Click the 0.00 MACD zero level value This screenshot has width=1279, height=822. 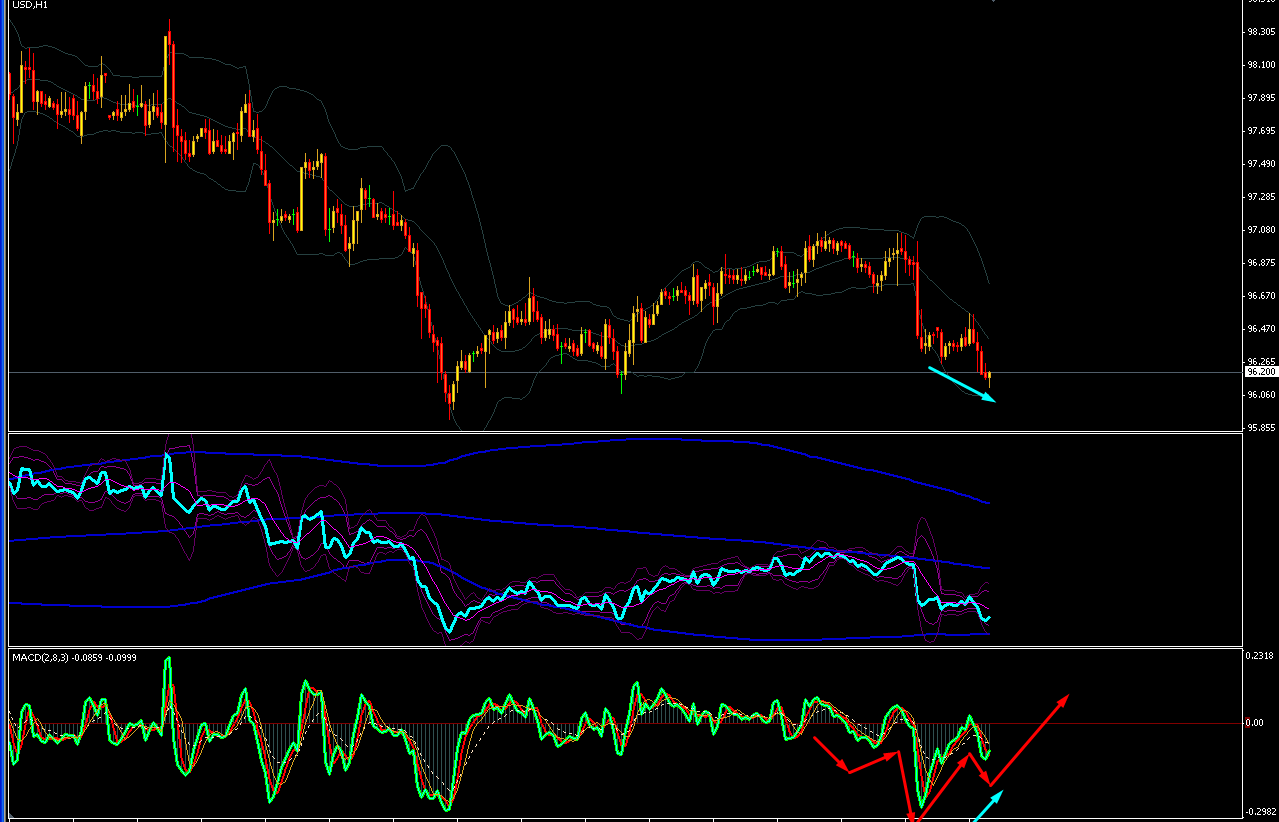(x=1254, y=723)
